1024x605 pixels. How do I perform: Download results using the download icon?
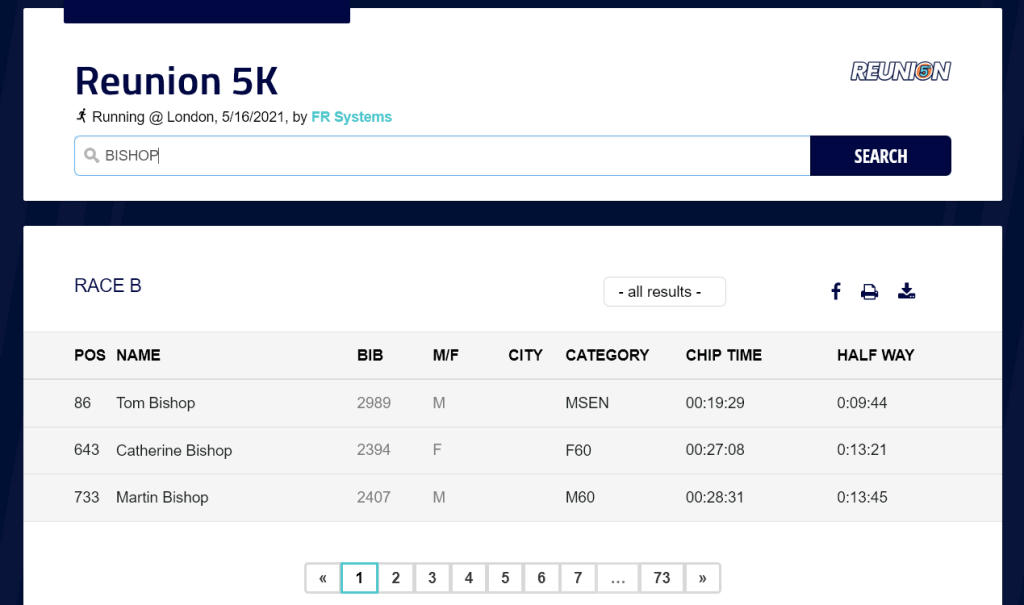pos(906,291)
